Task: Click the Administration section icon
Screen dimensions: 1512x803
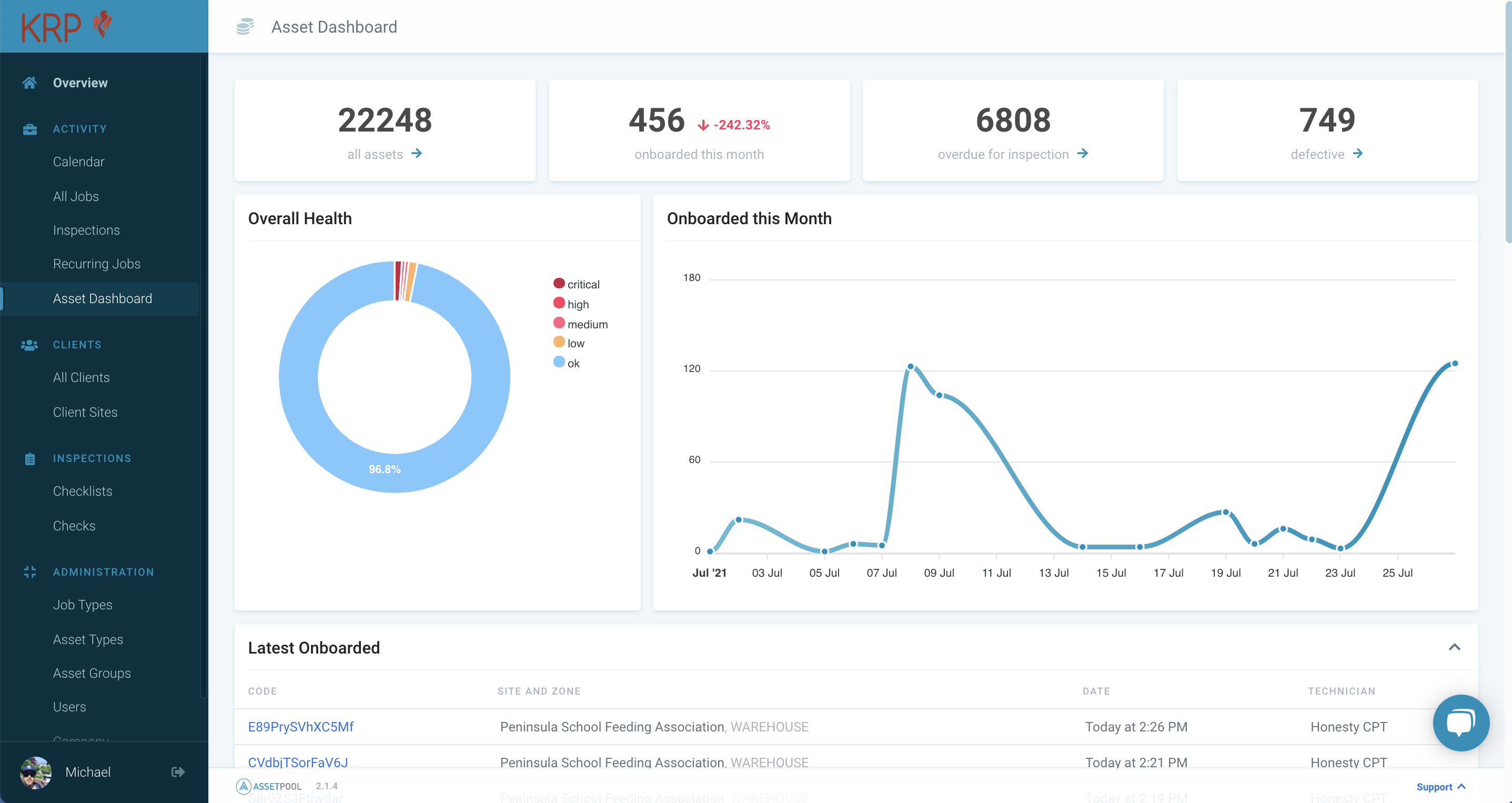Action: pyautogui.click(x=29, y=573)
